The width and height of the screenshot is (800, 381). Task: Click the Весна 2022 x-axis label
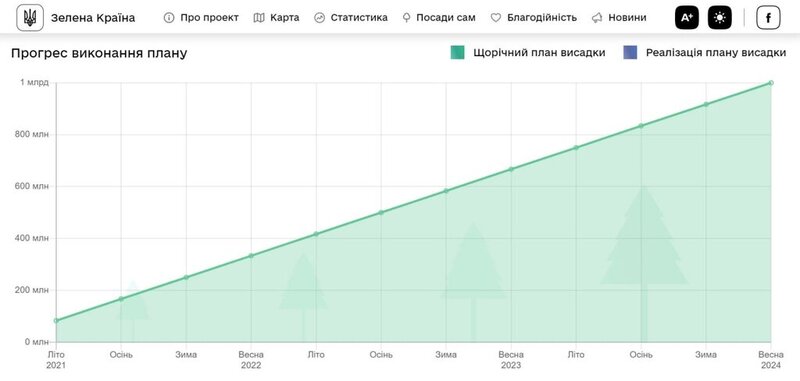pos(251,360)
